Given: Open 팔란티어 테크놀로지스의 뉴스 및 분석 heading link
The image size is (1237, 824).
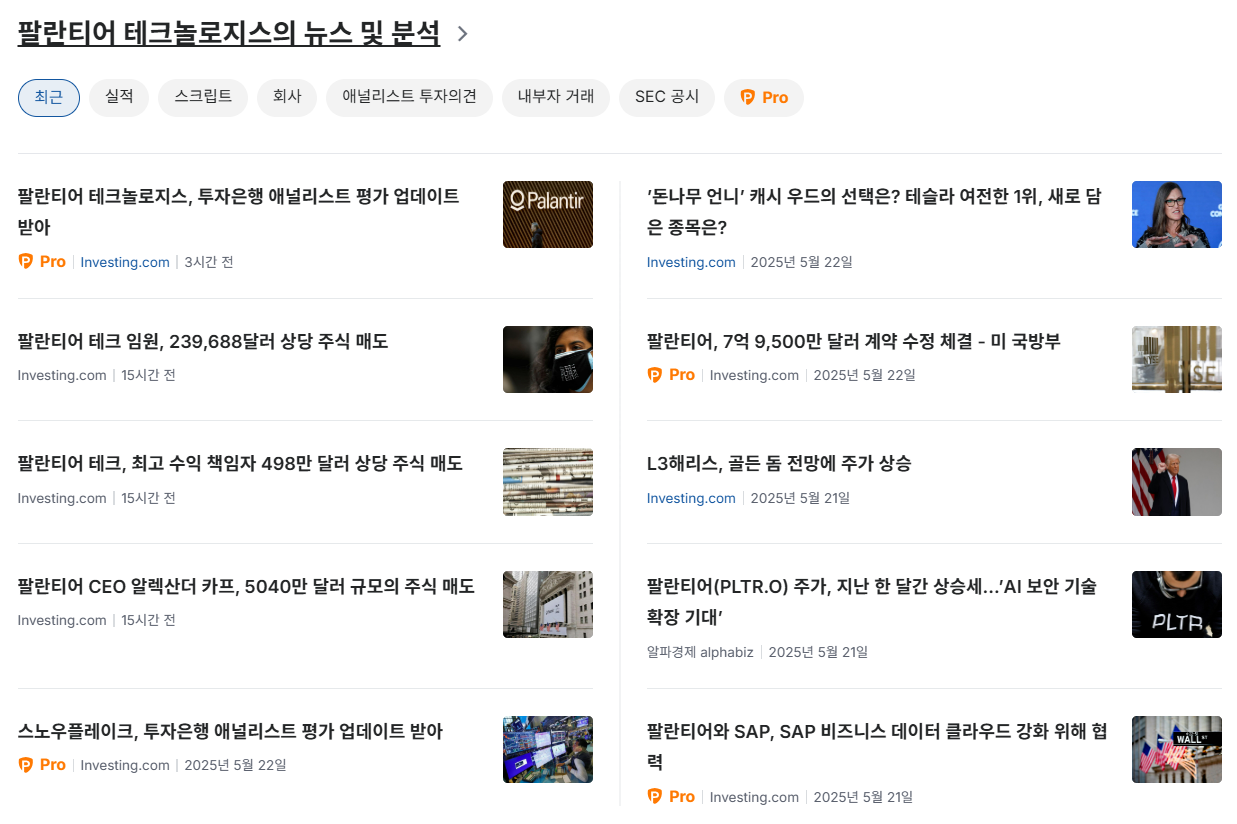Looking at the screenshot, I should click(x=229, y=33).
